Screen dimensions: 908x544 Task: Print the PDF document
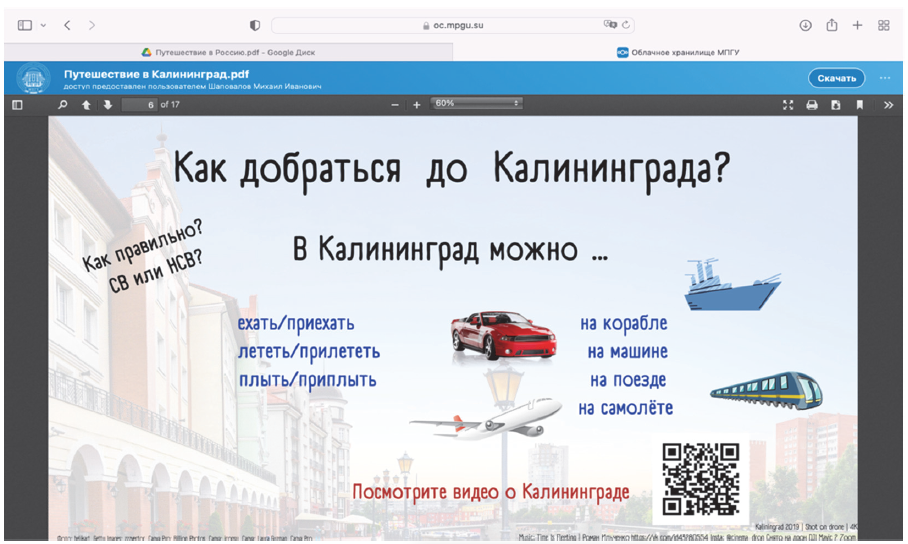[x=812, y=104]
